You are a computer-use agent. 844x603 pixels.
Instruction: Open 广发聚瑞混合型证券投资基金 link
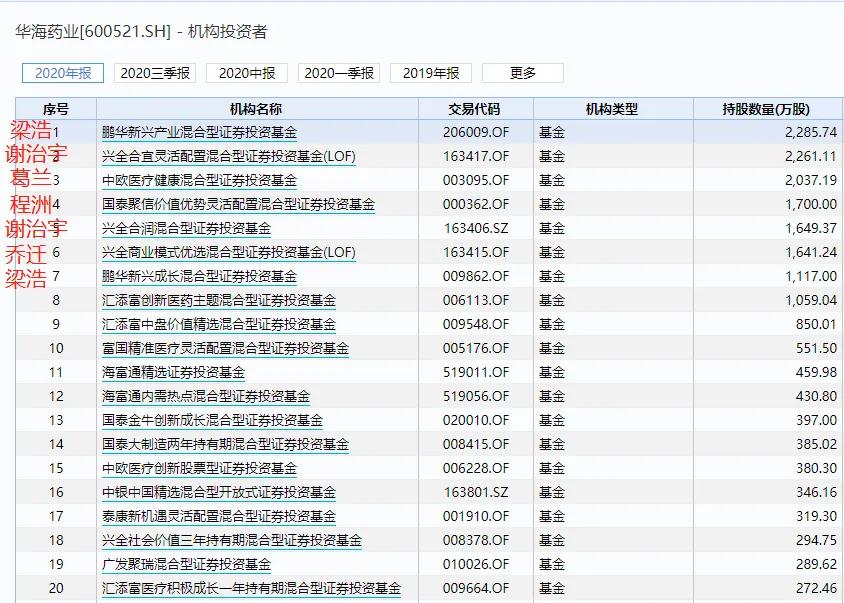186,564
